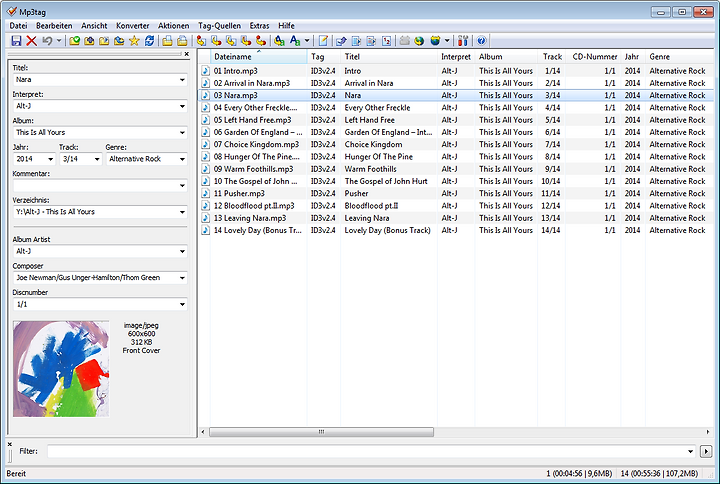Run the third tag converter icon

(x=231, y=41)
